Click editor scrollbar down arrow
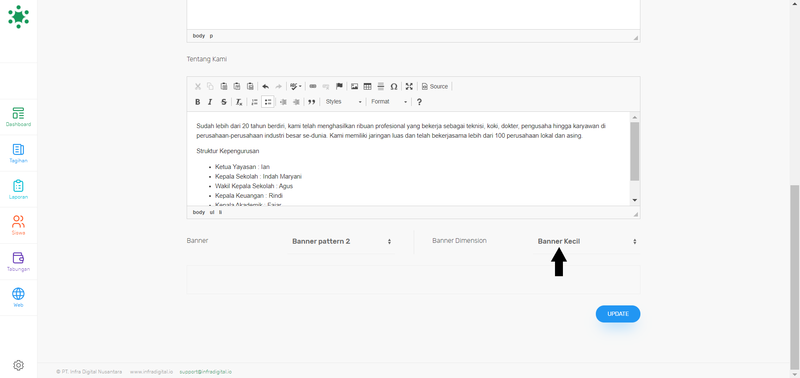 pyautogui.click(x=635, y=200)
